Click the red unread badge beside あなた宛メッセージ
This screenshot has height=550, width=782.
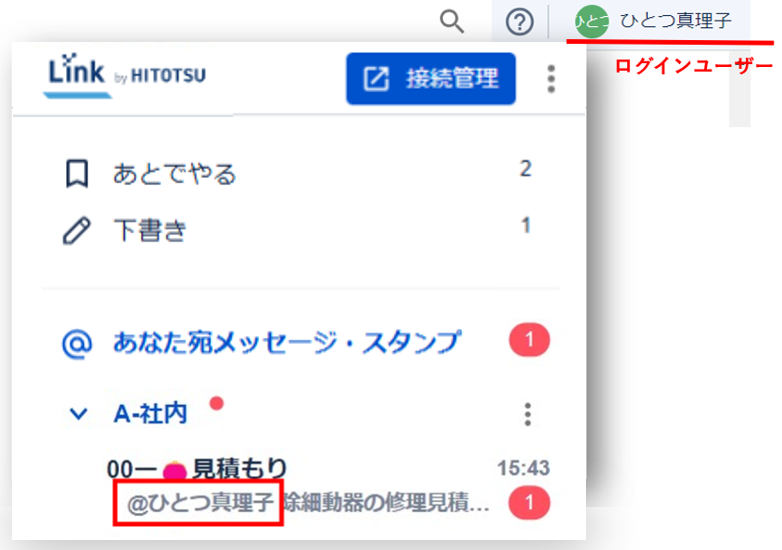(529, 341)
